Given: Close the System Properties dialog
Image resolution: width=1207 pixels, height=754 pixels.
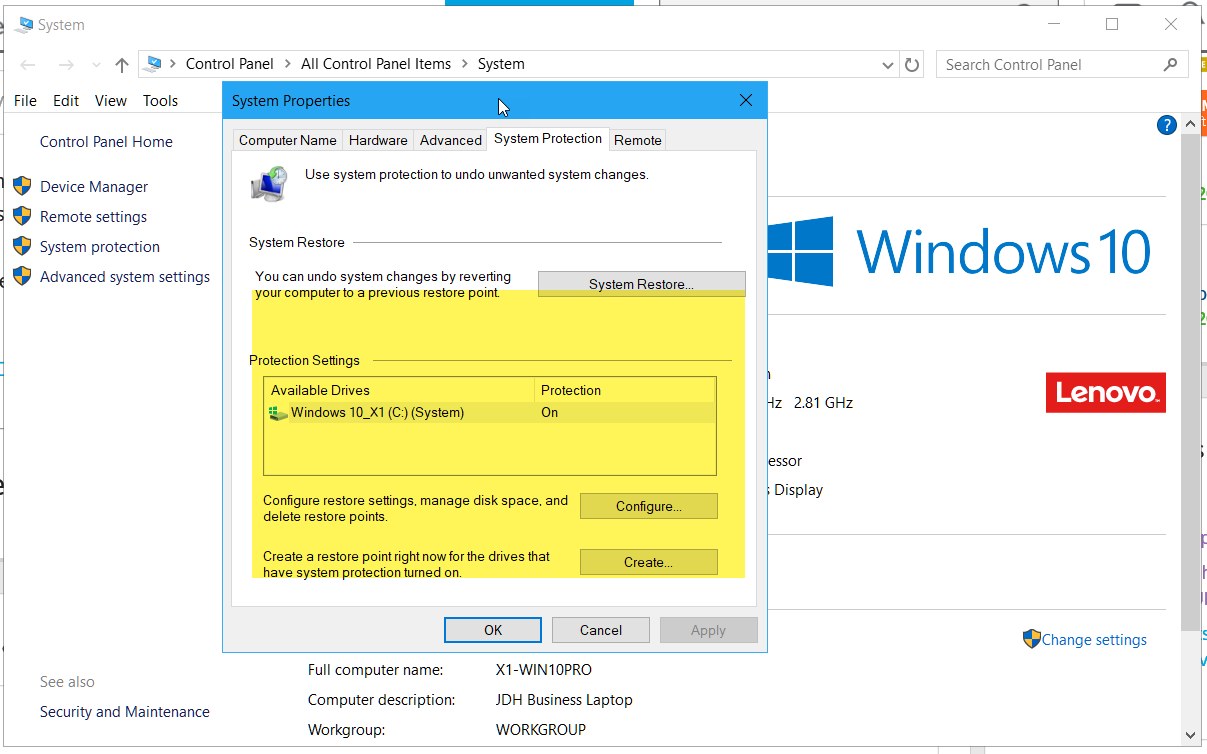Looking at the screenshot, I should coord(745,101).
